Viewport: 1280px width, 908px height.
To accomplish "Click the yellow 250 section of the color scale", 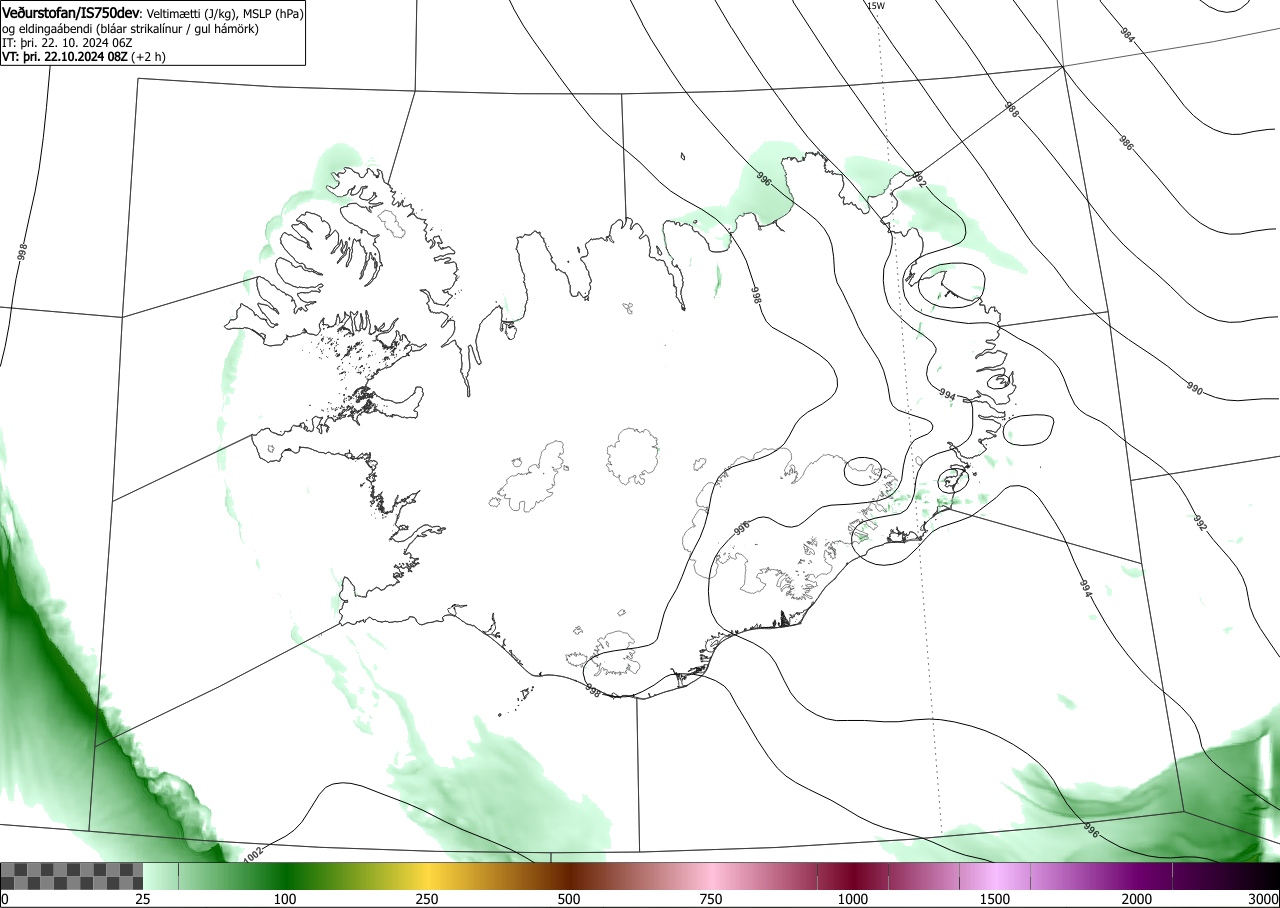I will pyautogui.click(x=427, y=876).
